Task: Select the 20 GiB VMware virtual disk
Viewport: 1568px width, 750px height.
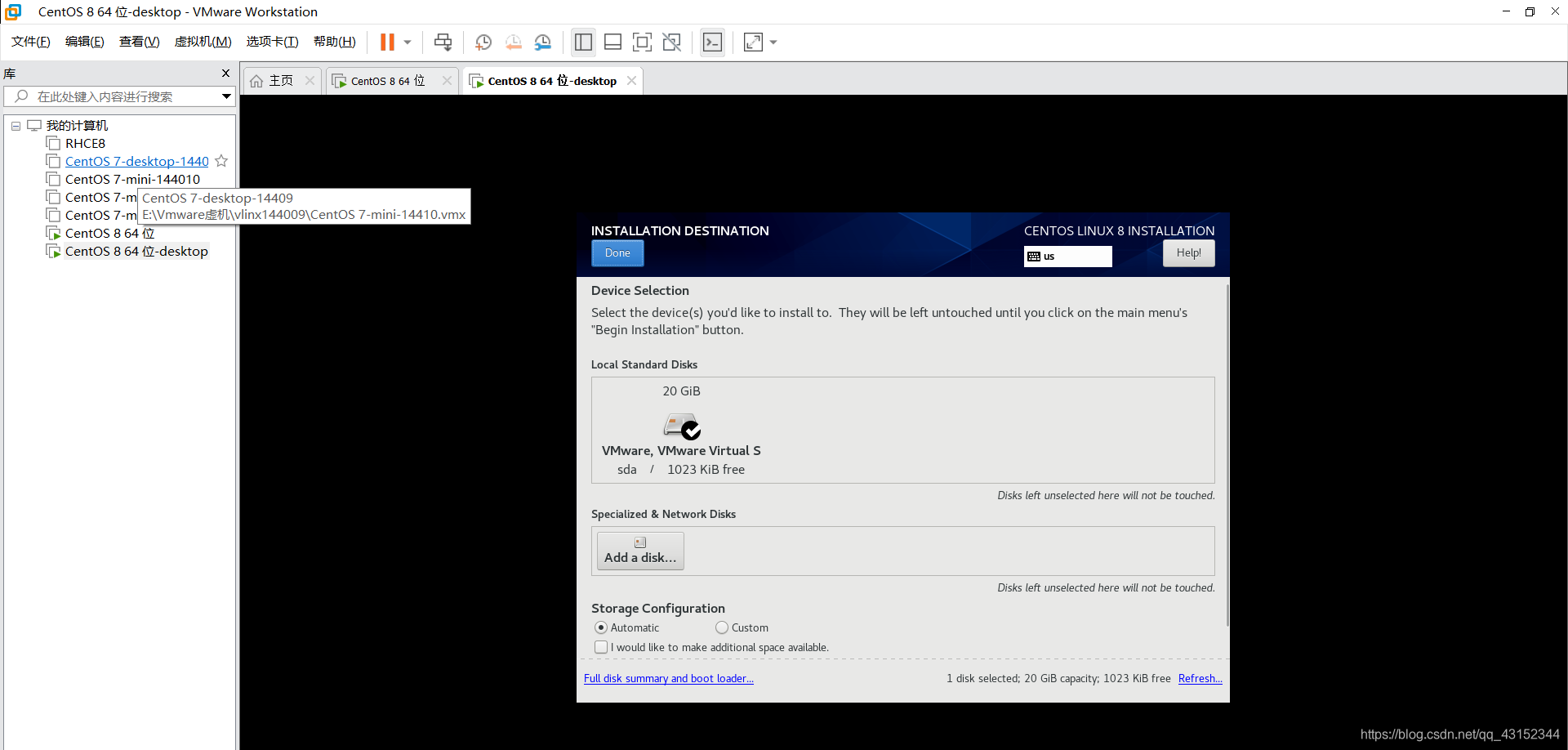Action: tap(681, 430)
